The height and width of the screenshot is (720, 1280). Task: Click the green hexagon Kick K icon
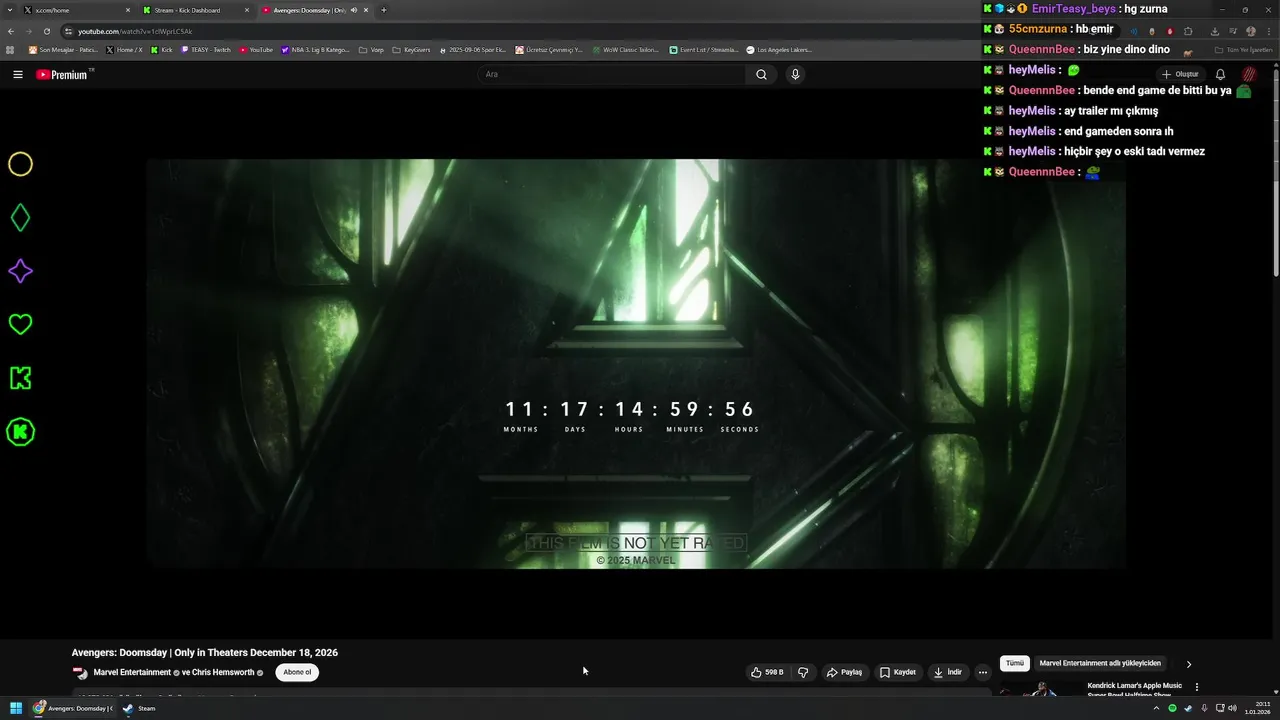[x=20, y=432]
